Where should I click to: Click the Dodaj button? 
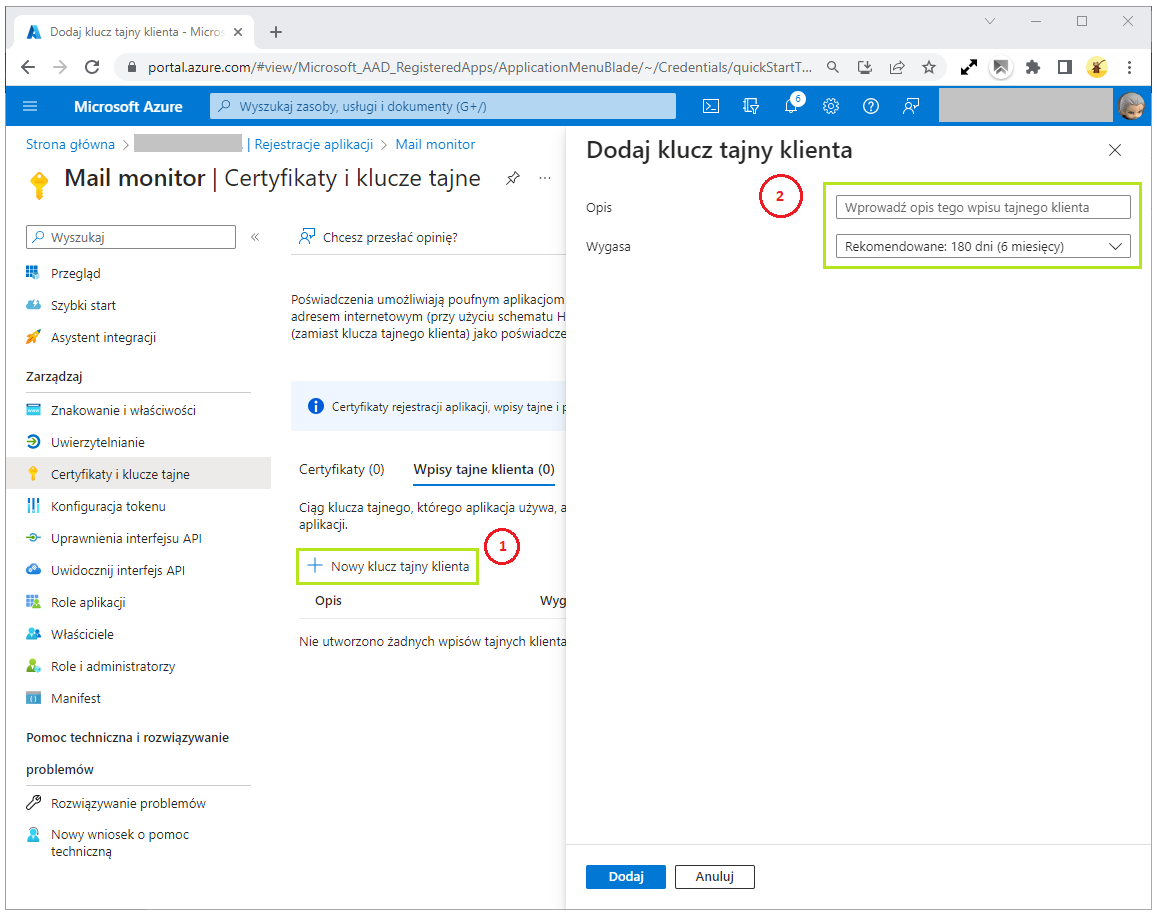(x=625, y=876)
